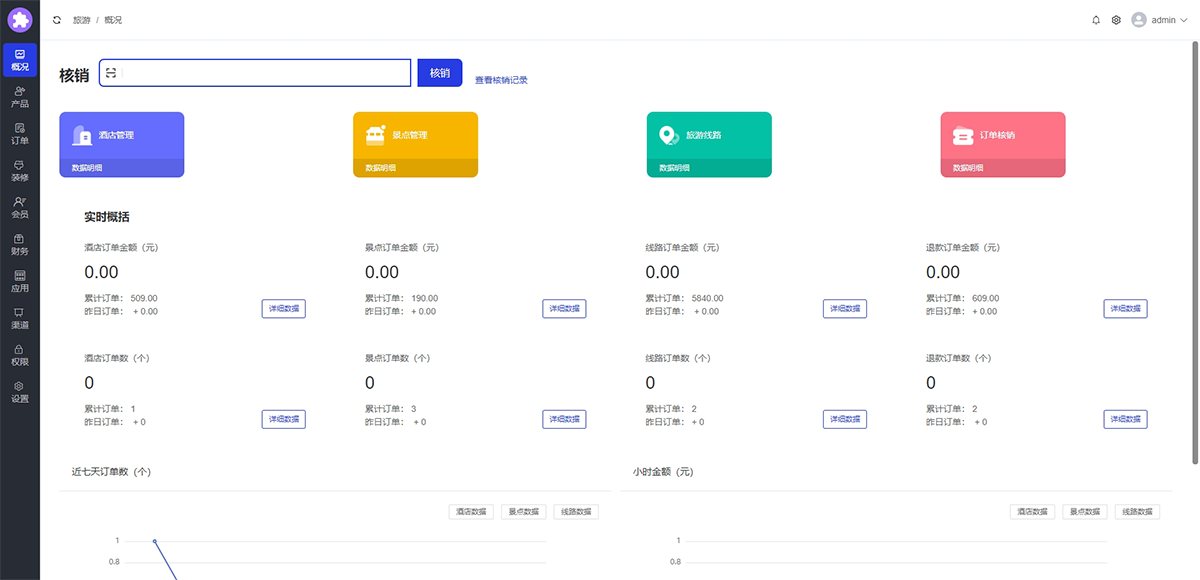
Task: Click 详细数据 for 线路订单数
Action: [x=845, y=420]
